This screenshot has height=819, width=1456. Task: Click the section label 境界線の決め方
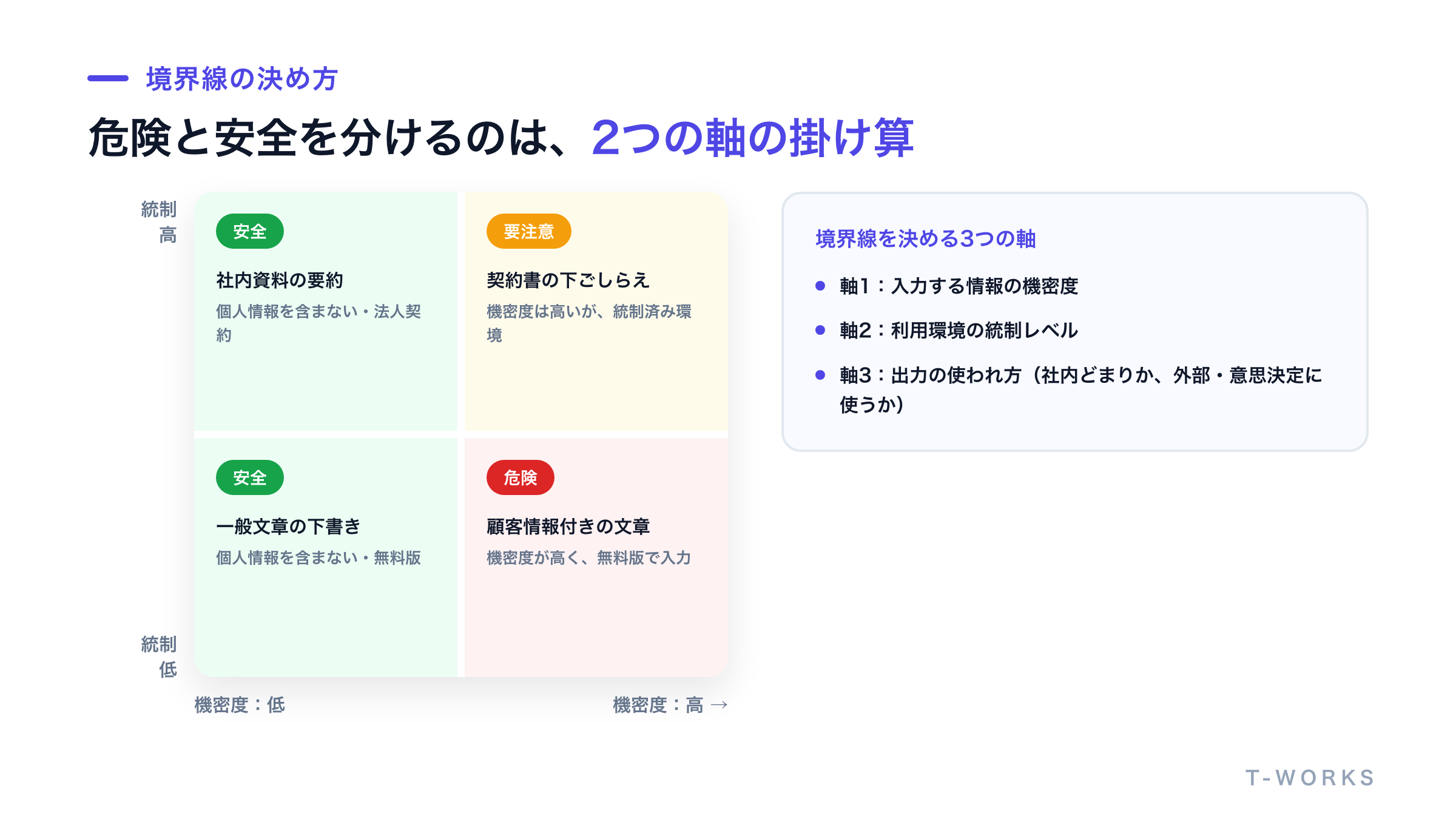[242, 79]
